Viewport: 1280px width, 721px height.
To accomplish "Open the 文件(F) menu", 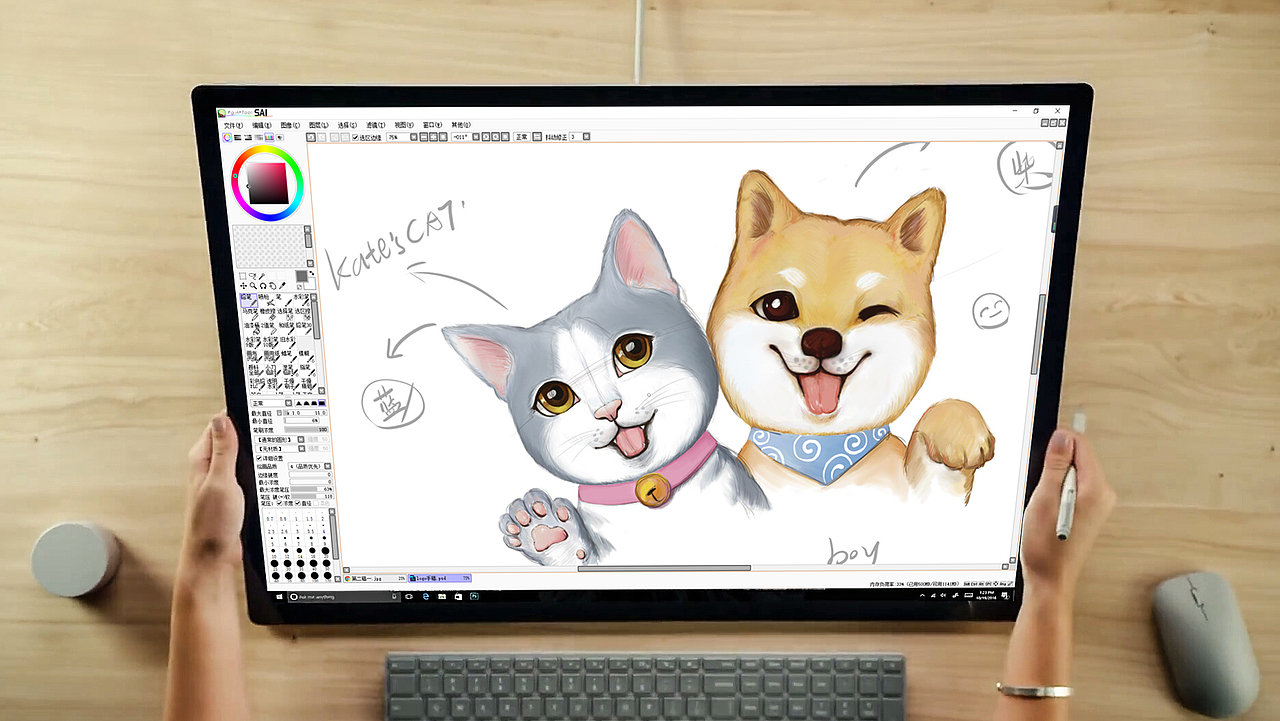I will pos(233,125).
